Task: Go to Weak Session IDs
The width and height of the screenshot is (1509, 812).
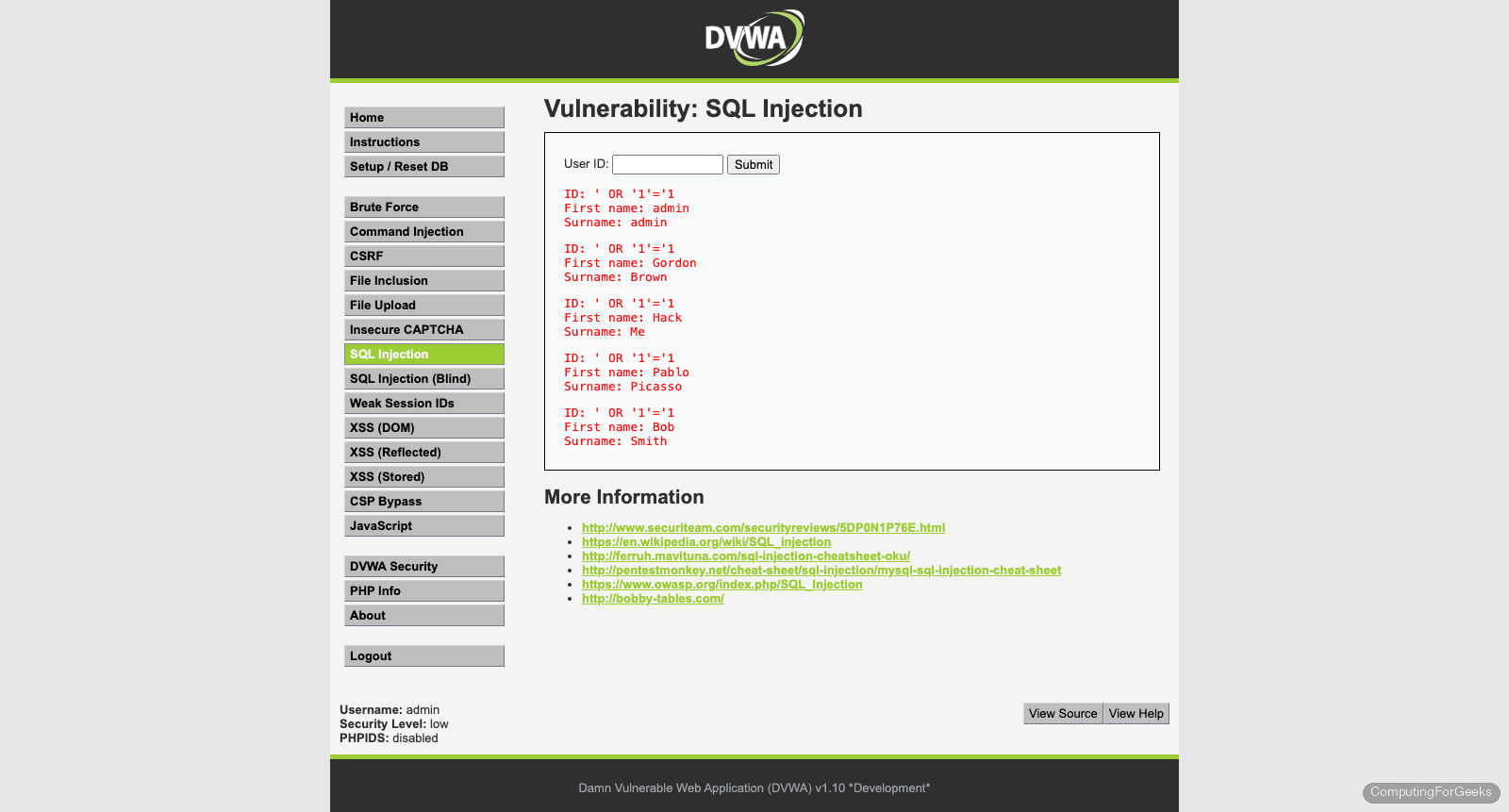Action: click(424, 403)
